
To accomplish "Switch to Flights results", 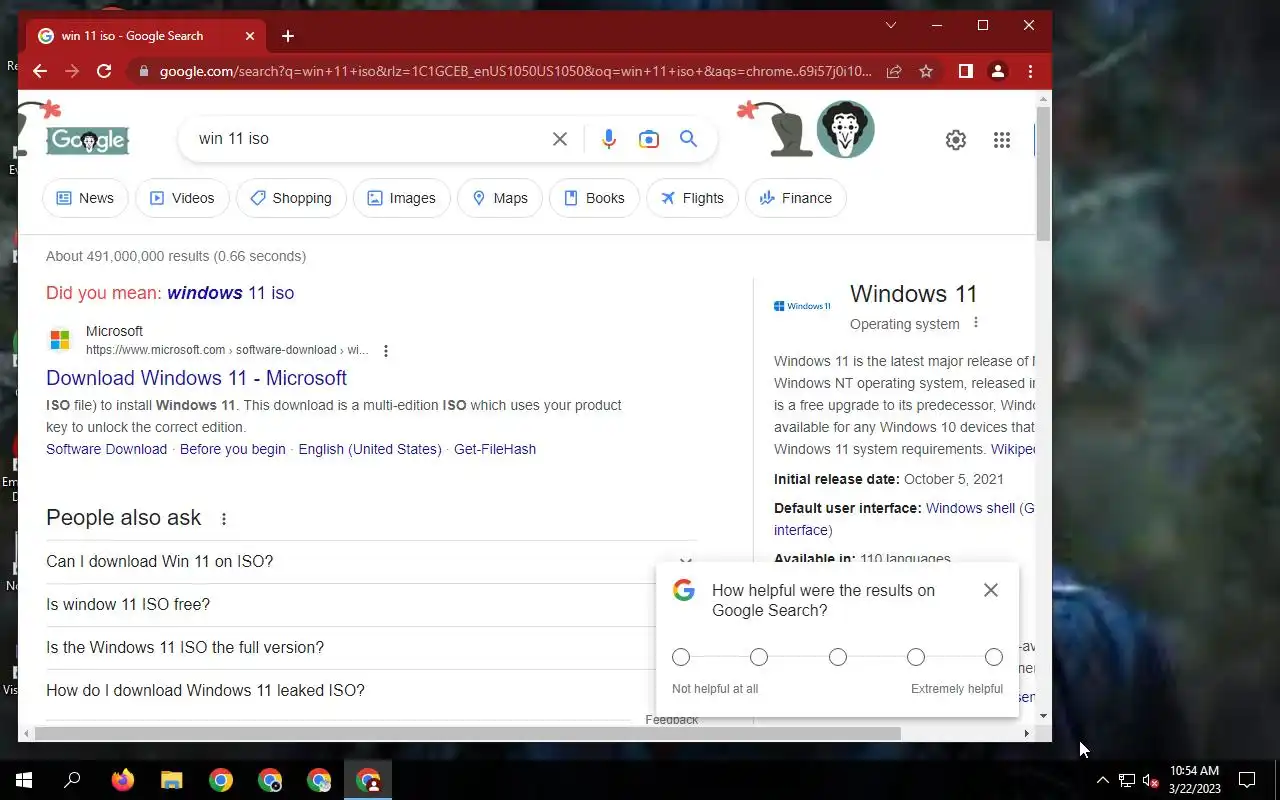I will click(692, 198).
